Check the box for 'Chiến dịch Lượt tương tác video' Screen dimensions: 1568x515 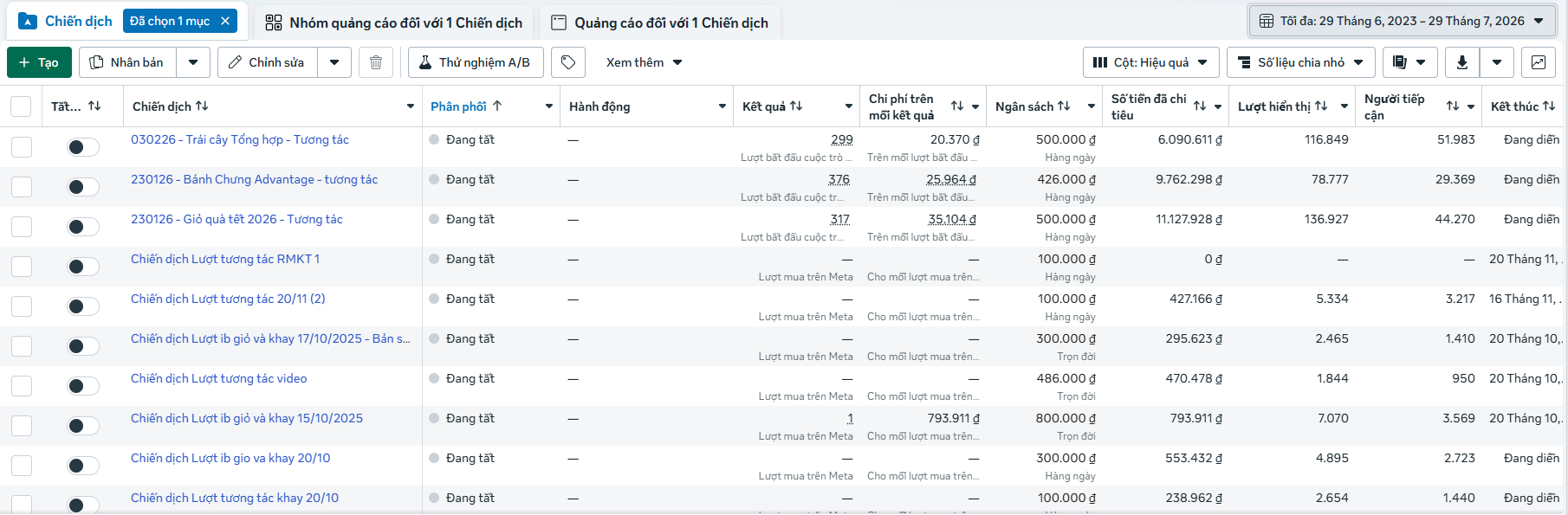(22, 386)
